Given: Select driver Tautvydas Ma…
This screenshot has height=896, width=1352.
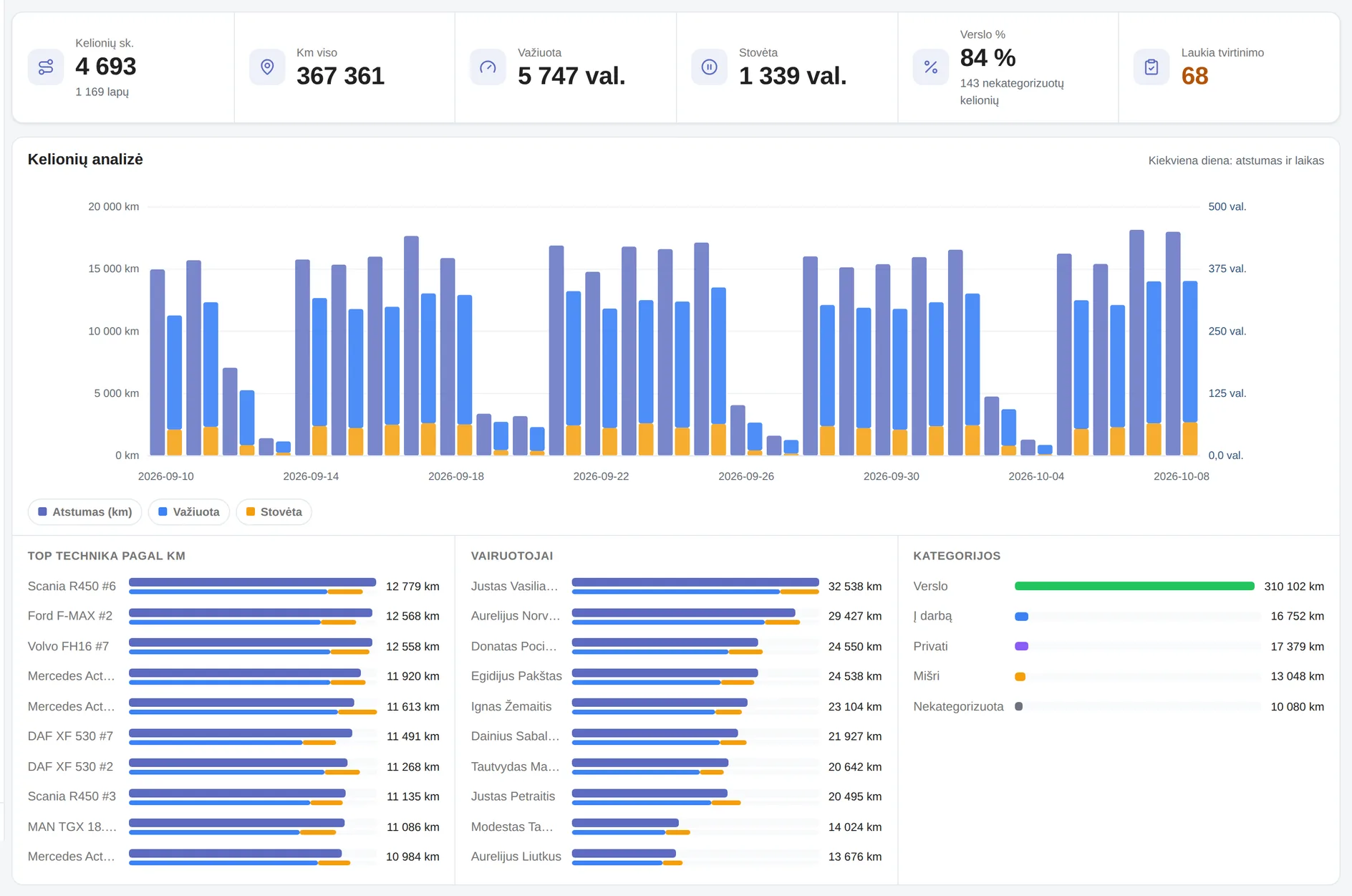Looking at the screenshot, I should (676, 767).
